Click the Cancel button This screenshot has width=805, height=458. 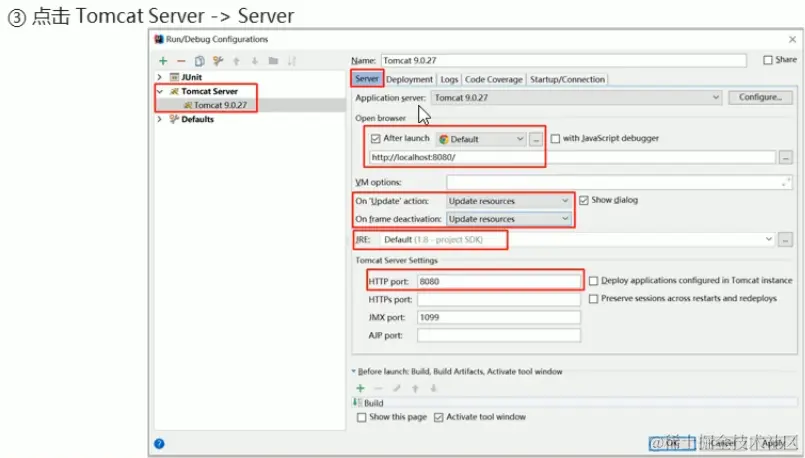click(723, 443)
